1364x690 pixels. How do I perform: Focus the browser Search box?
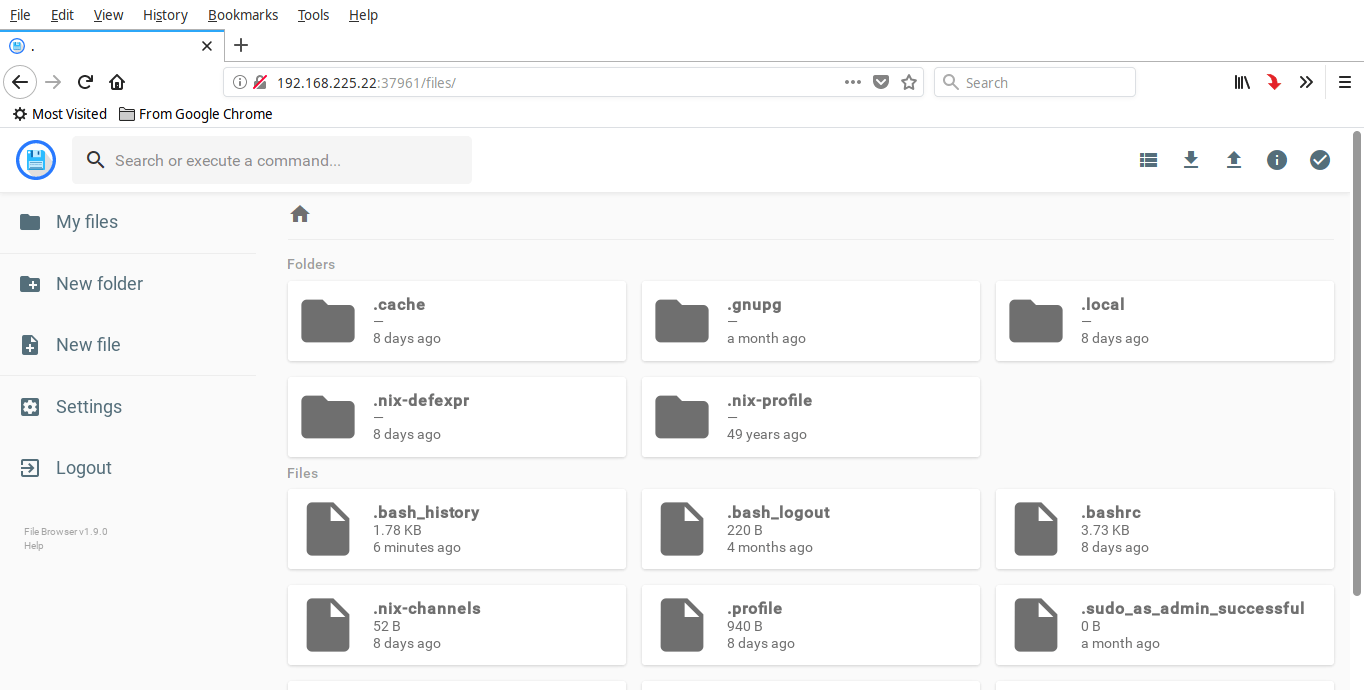point(1035,82)
